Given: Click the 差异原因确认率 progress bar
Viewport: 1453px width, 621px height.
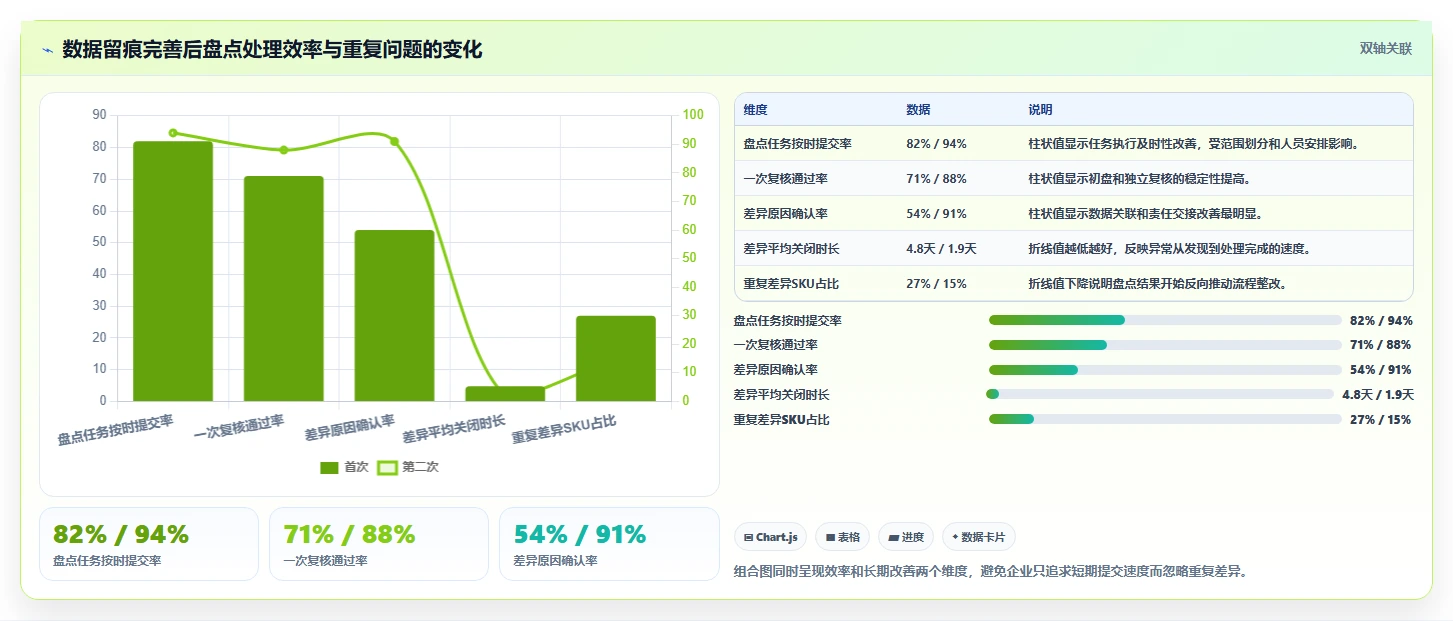Looking at the screenshot, I should (x=1165, y=370).
